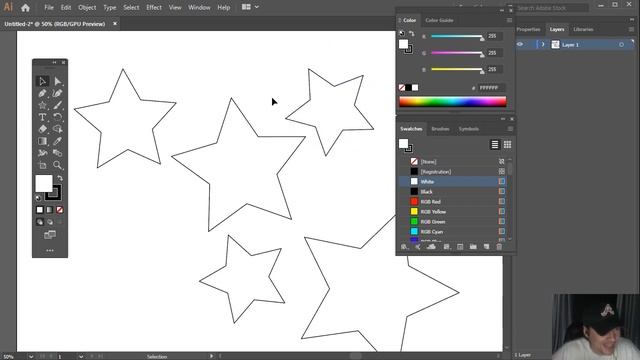This screenshot has width=640, height=360.
Task: Select the RGB Red swatch
Action: (x=453, y=202)
